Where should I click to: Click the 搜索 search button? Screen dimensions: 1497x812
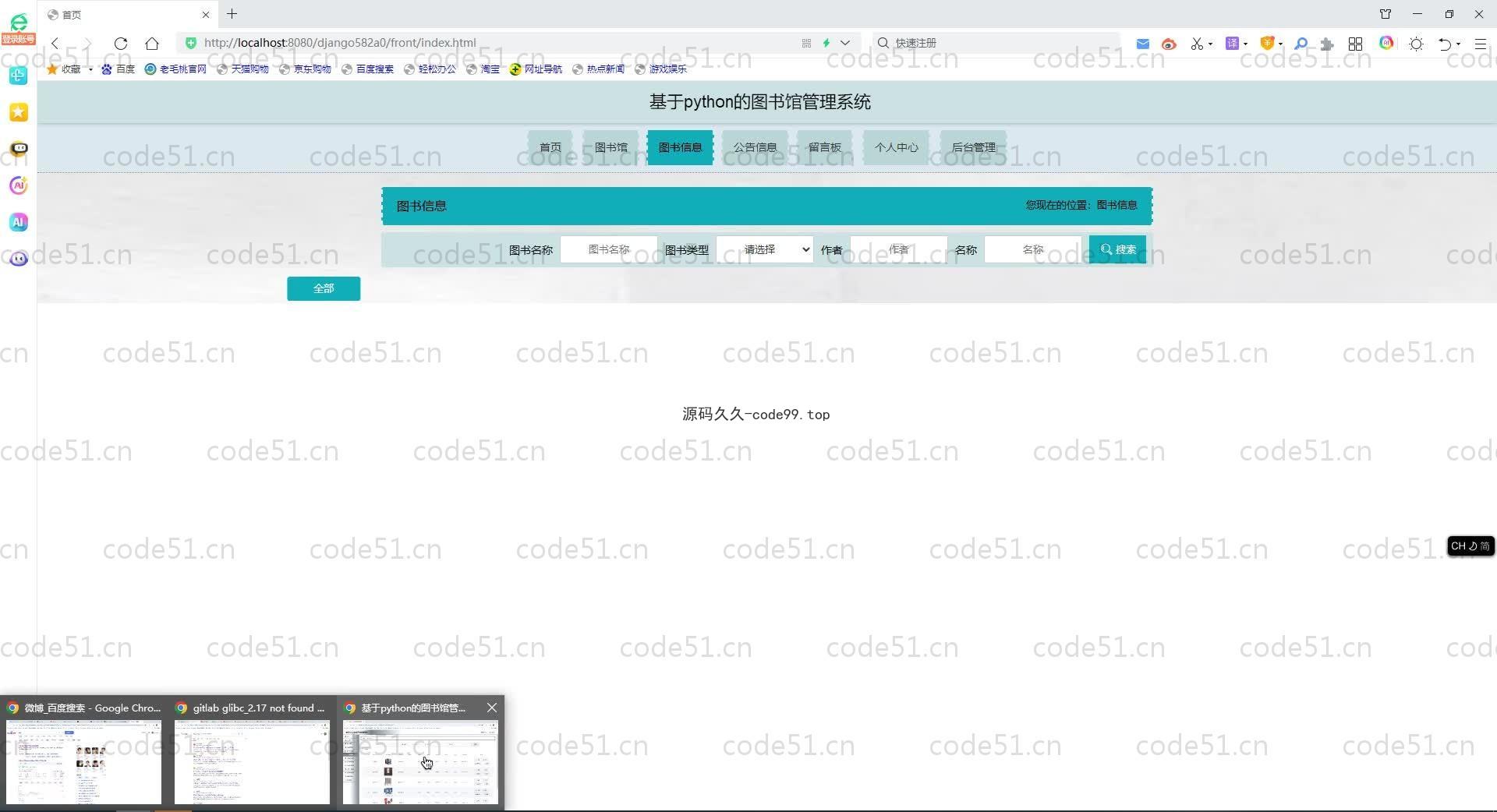click(1117, 249)
